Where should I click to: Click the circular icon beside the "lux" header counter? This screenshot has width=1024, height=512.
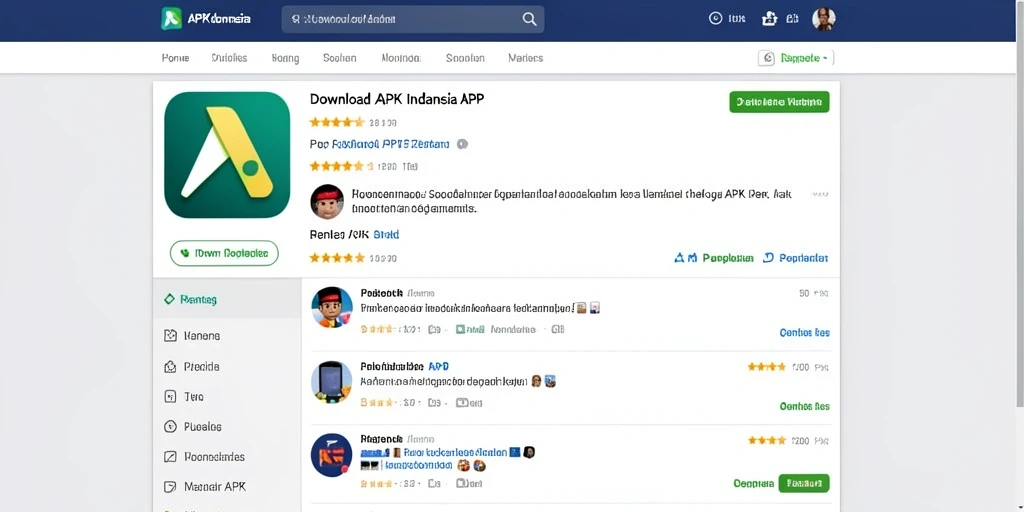[716, 19]
